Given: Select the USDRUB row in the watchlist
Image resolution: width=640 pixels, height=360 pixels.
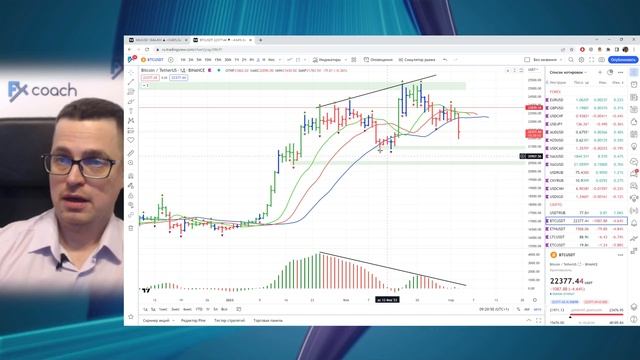Looking at the screenshot, I should [586, 172].
